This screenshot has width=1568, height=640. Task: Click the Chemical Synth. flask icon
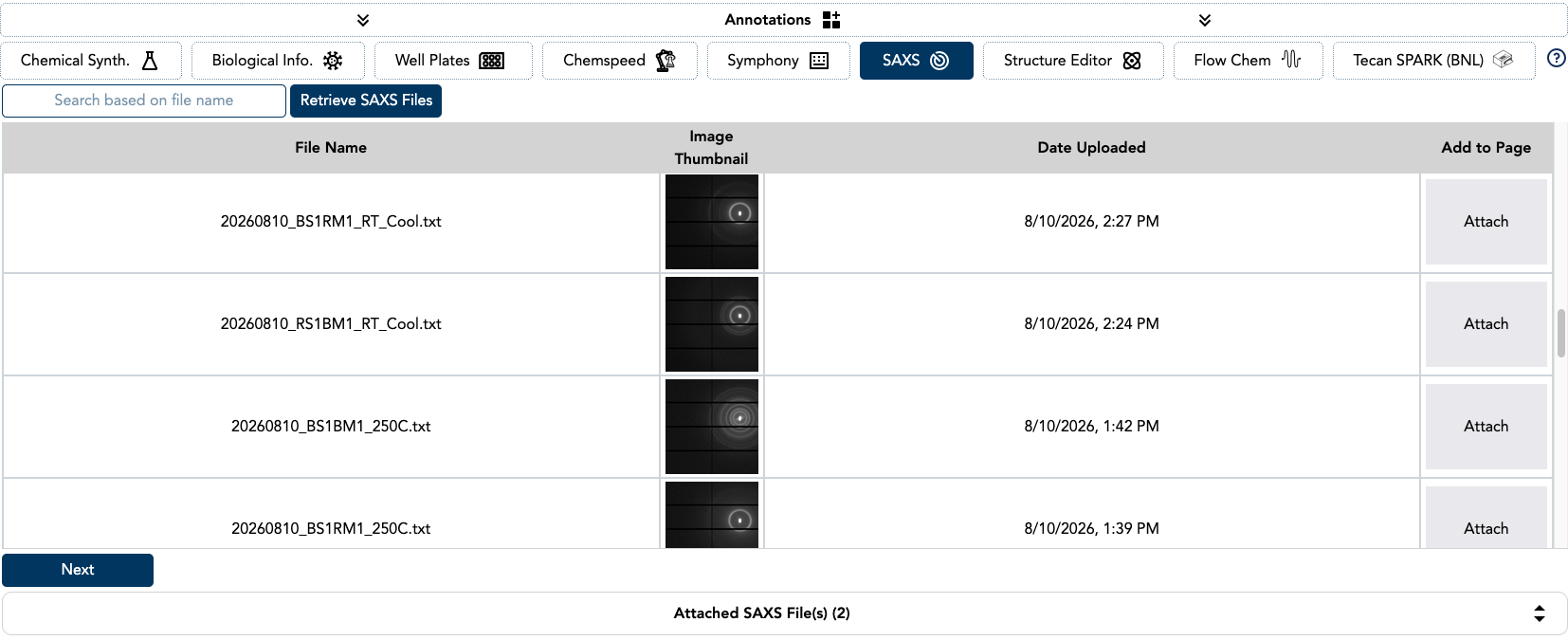(x=150, y=61)
